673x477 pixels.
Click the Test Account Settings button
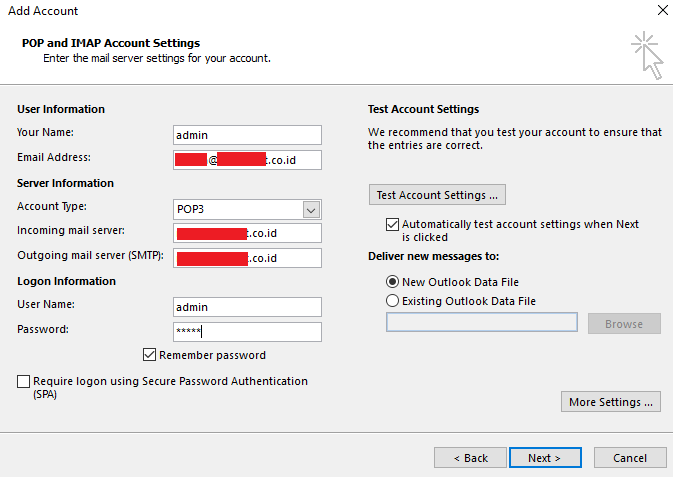click(x=438, y=194)
